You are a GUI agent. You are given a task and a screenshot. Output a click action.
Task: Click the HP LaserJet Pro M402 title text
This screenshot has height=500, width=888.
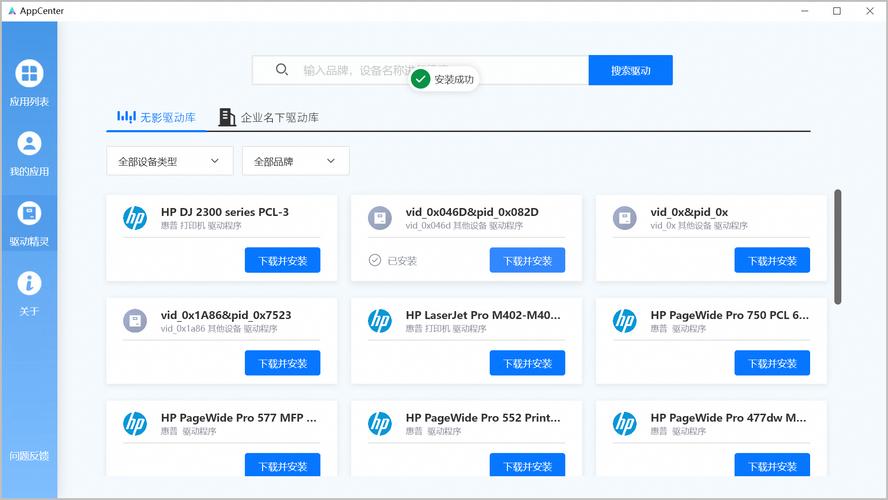click(x=483, y=315)
